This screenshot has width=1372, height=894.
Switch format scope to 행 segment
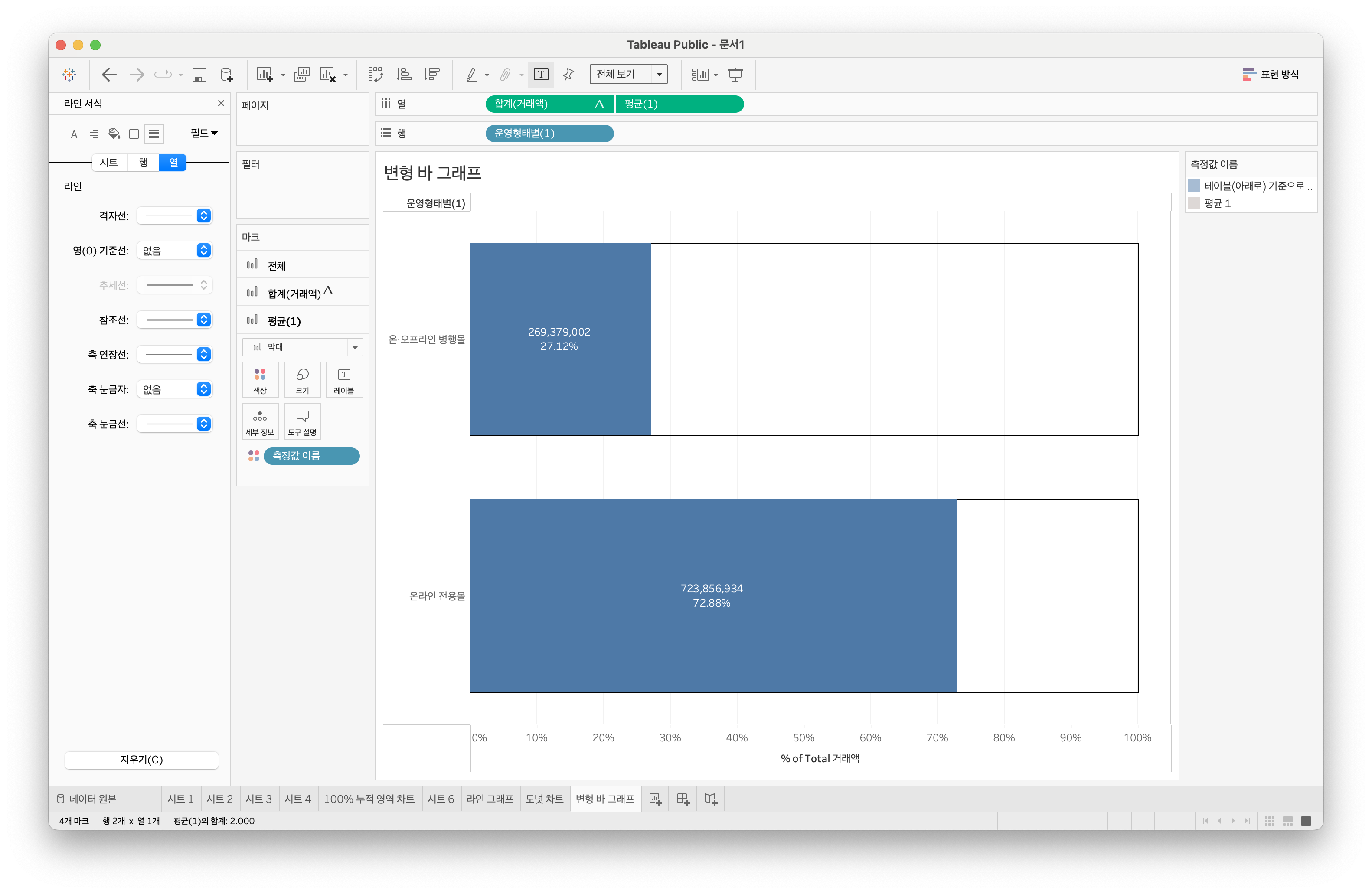pyautogui.click(x=143, y=163)
